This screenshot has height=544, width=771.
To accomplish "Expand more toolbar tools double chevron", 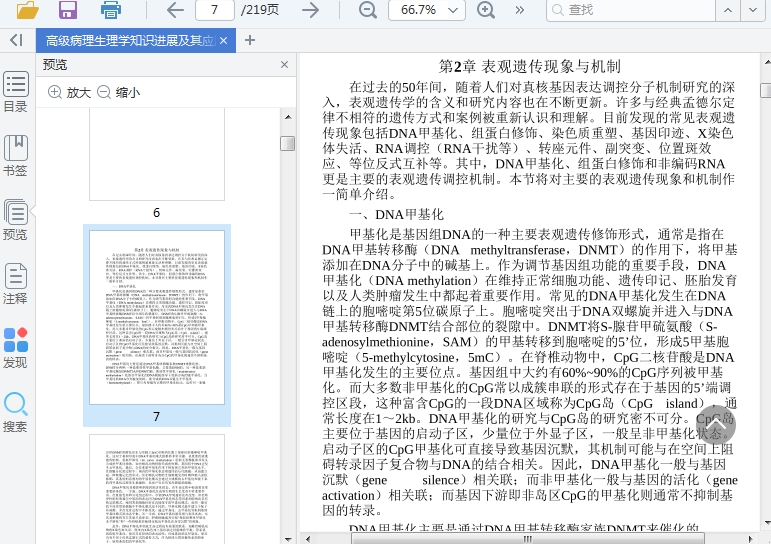I will coord(519,10).
